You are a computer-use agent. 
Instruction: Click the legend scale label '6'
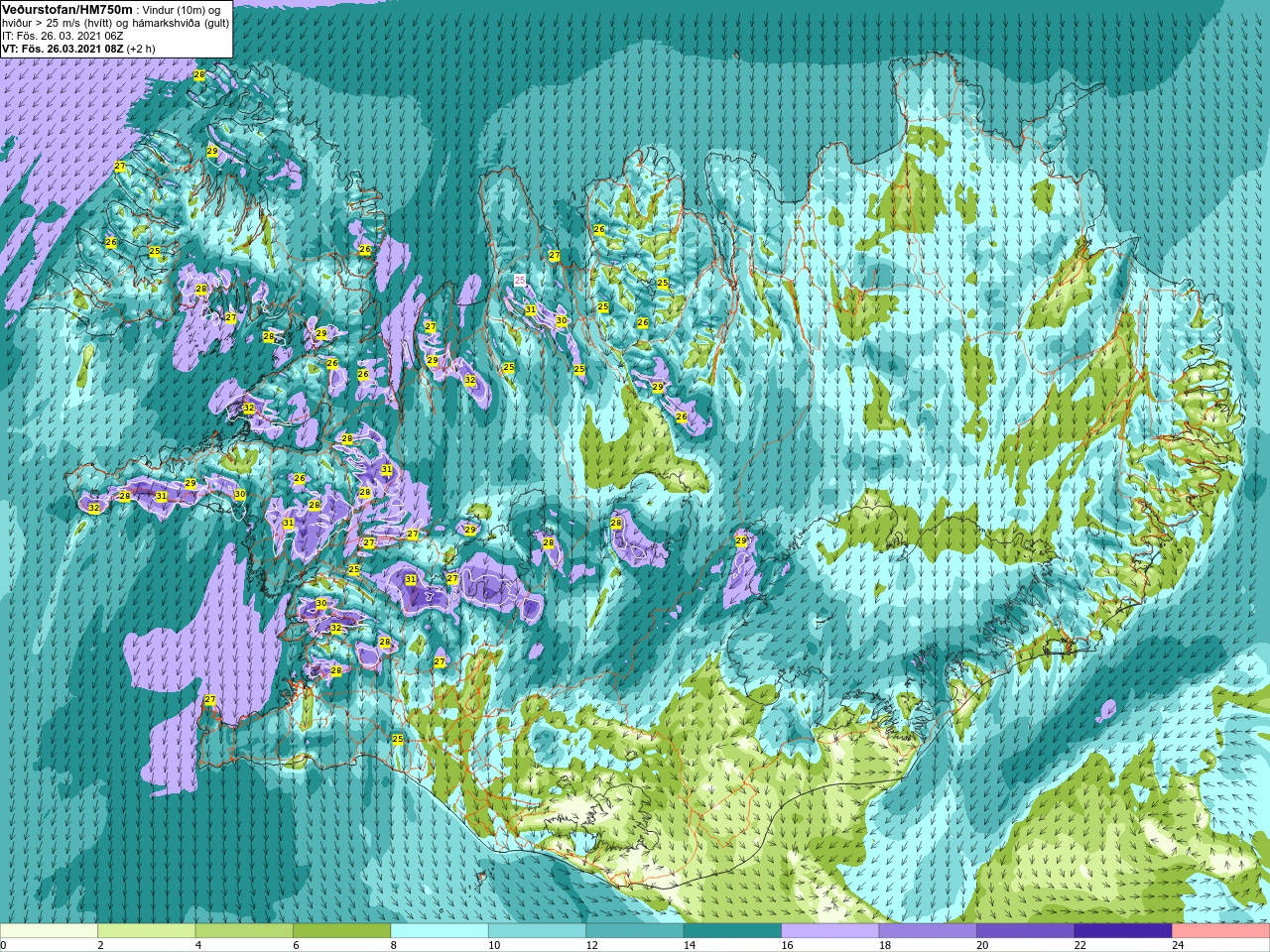296,945
